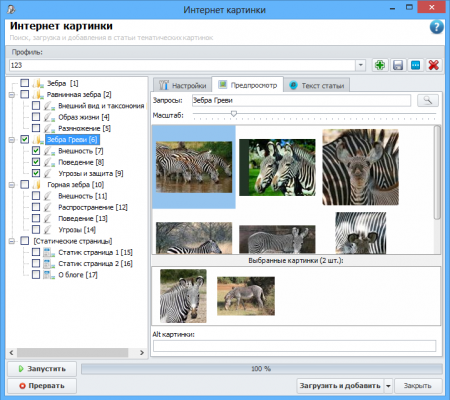Select the Поведение [13] tree item
The width and height of the screenshot is (450, 400).
83,219
